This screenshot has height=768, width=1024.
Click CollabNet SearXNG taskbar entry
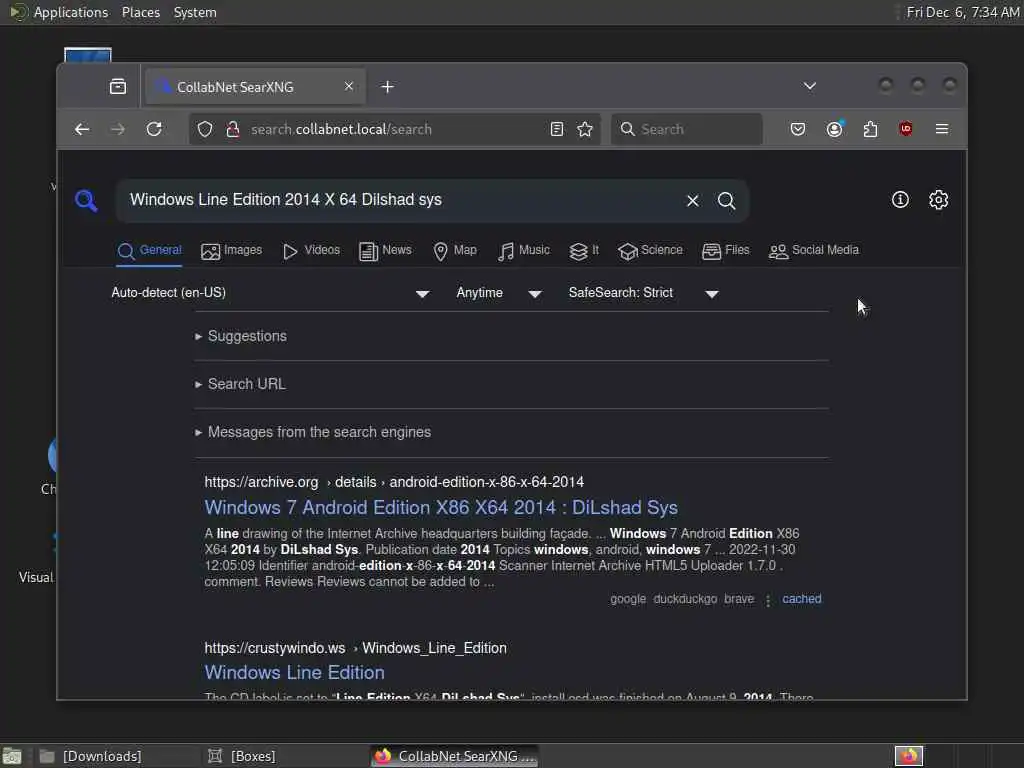point(455,756)
